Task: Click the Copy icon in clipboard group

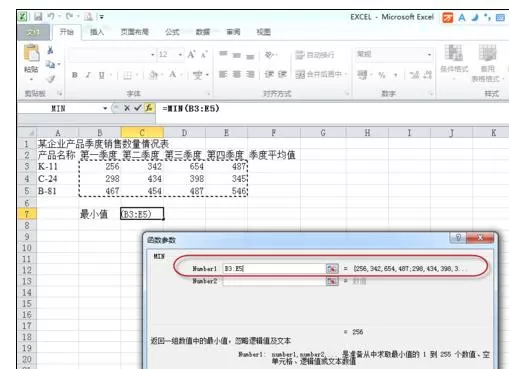Action: 50,64
